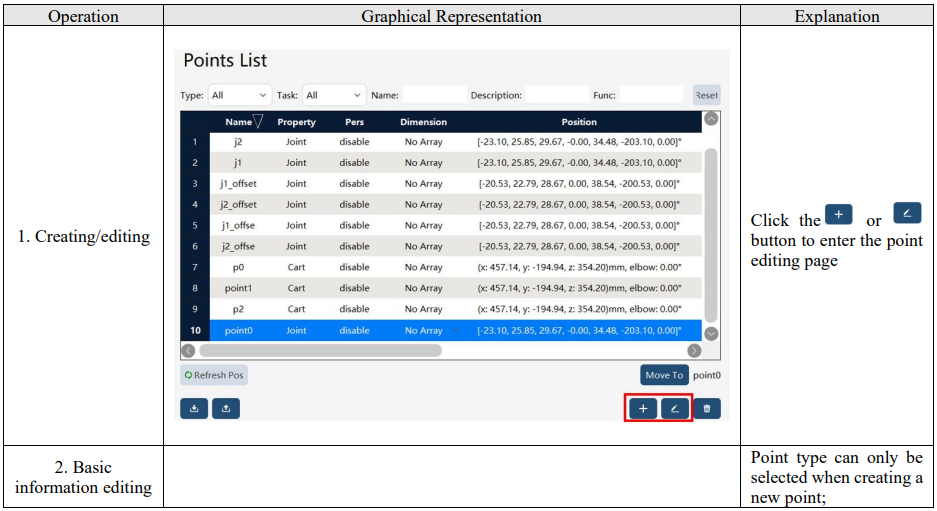Viewport: 937px width, 511px height.
Task: Open the Type filter dropdown
Action: [240, 95]
